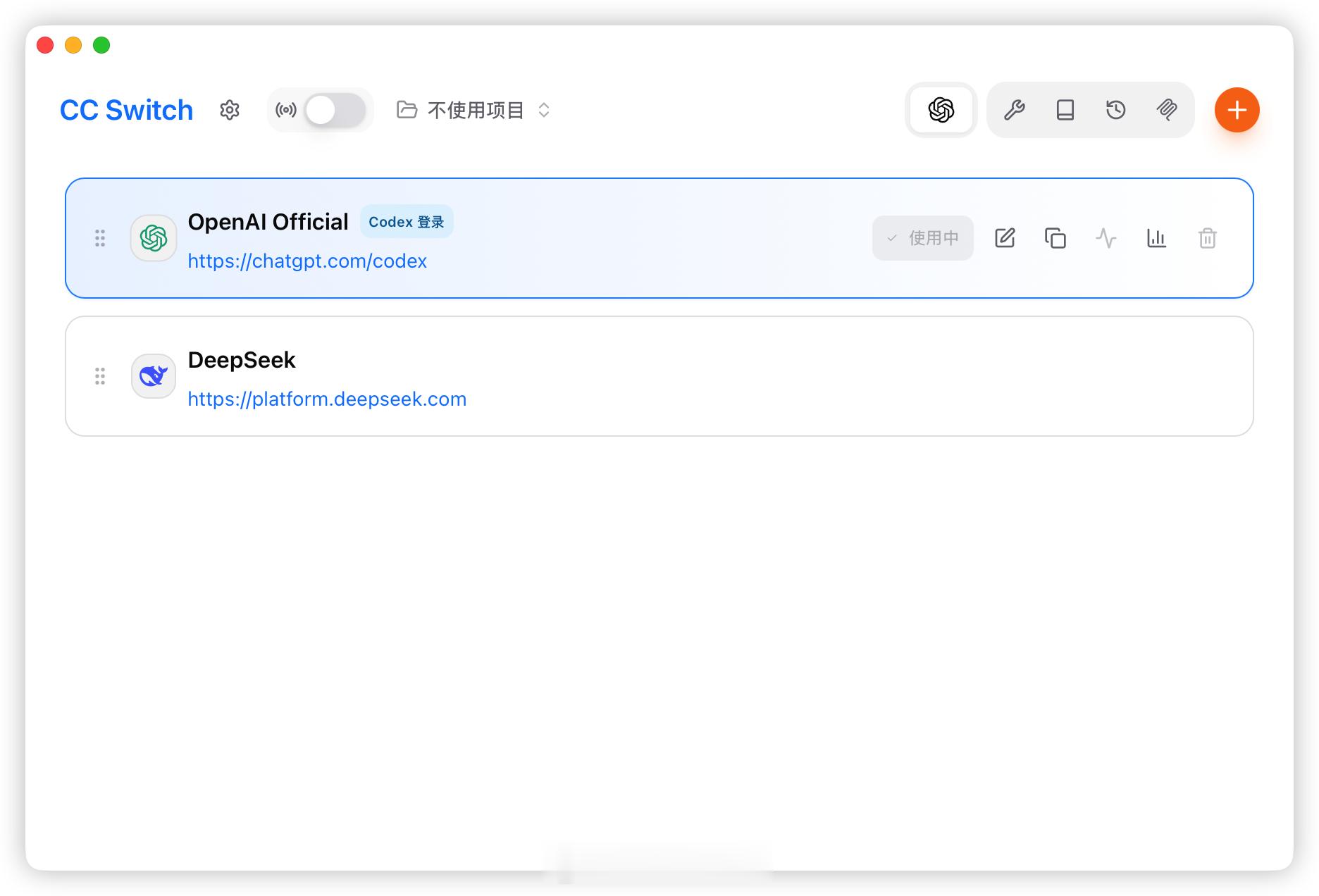1319x896 pixels.
Task: Delete the OpenAI Official provider
Action: 1208,238
